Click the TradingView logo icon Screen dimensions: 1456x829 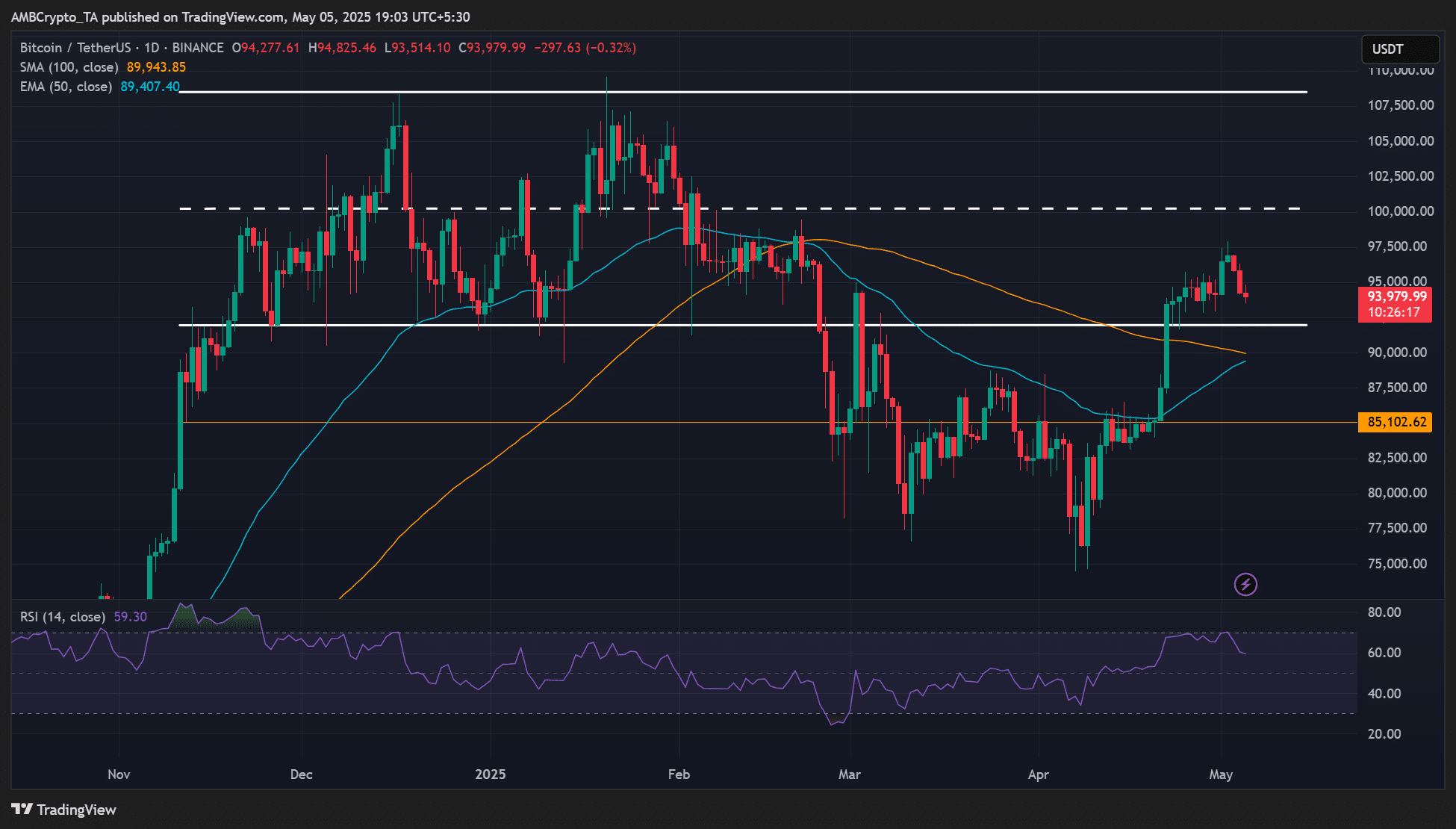22,810
